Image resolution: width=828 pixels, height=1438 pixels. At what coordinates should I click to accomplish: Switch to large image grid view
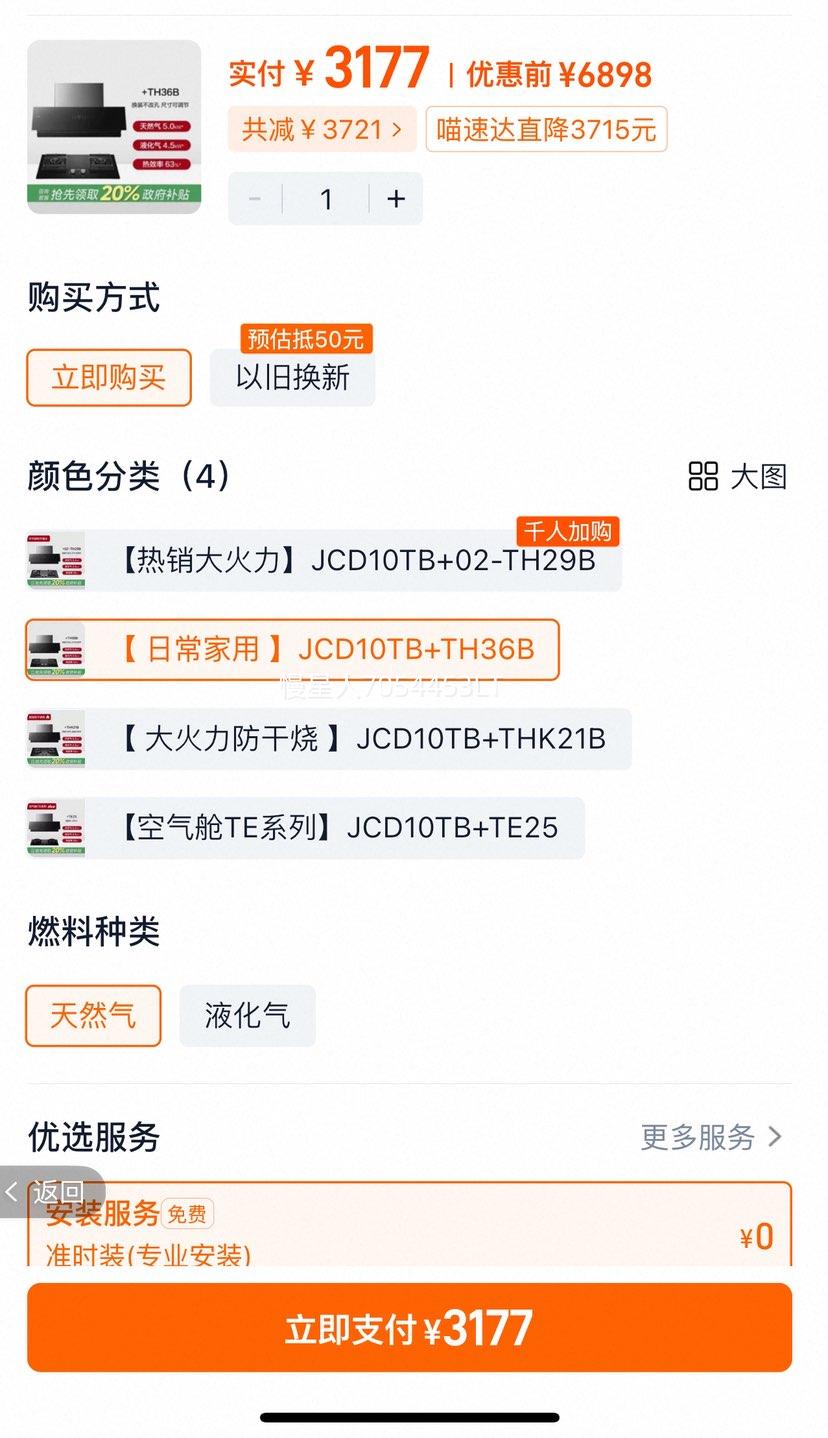point(738,476)
